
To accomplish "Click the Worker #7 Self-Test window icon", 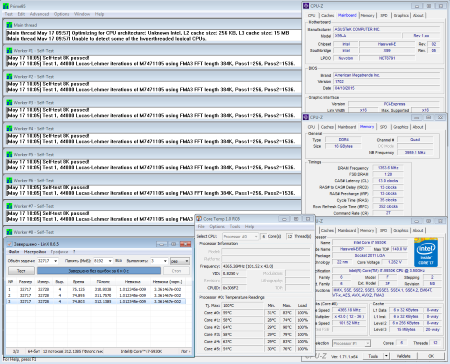I will click(x=9, y=206).
